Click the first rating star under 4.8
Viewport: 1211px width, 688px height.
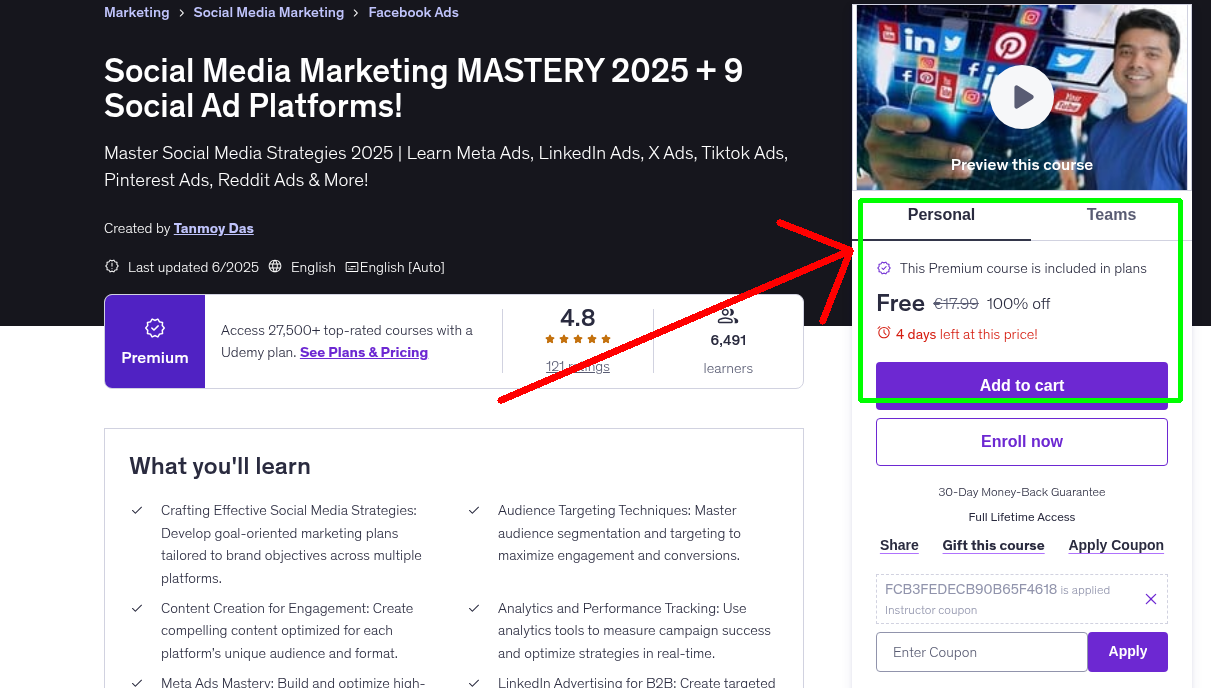tap(549, 338)
